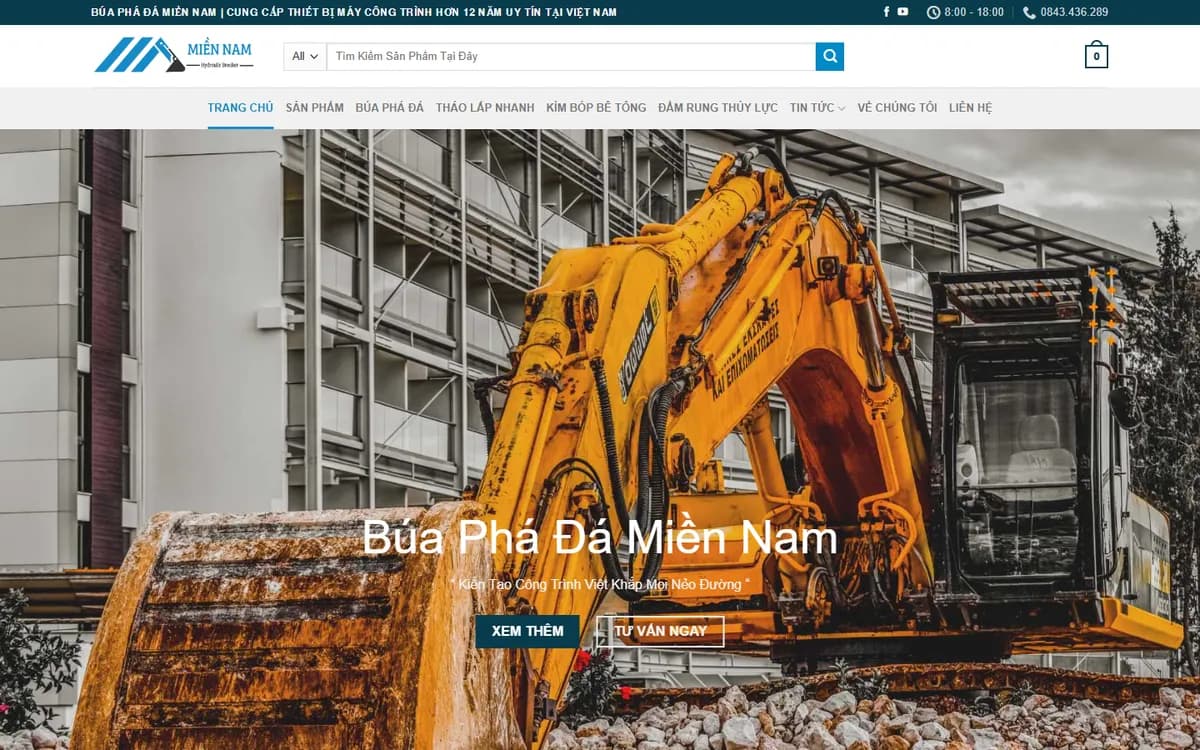This screenshot has width=1200, height=750.
Task: Click the clock icon beside 8:00 - 18:00
Action: [933, 12]
